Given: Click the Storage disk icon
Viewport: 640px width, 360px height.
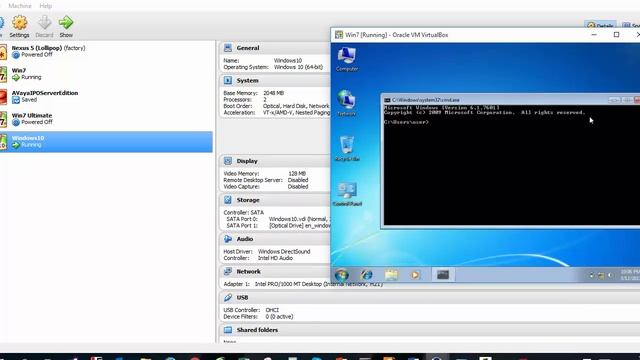Looking at the screenshot, I should click(228, 200).
